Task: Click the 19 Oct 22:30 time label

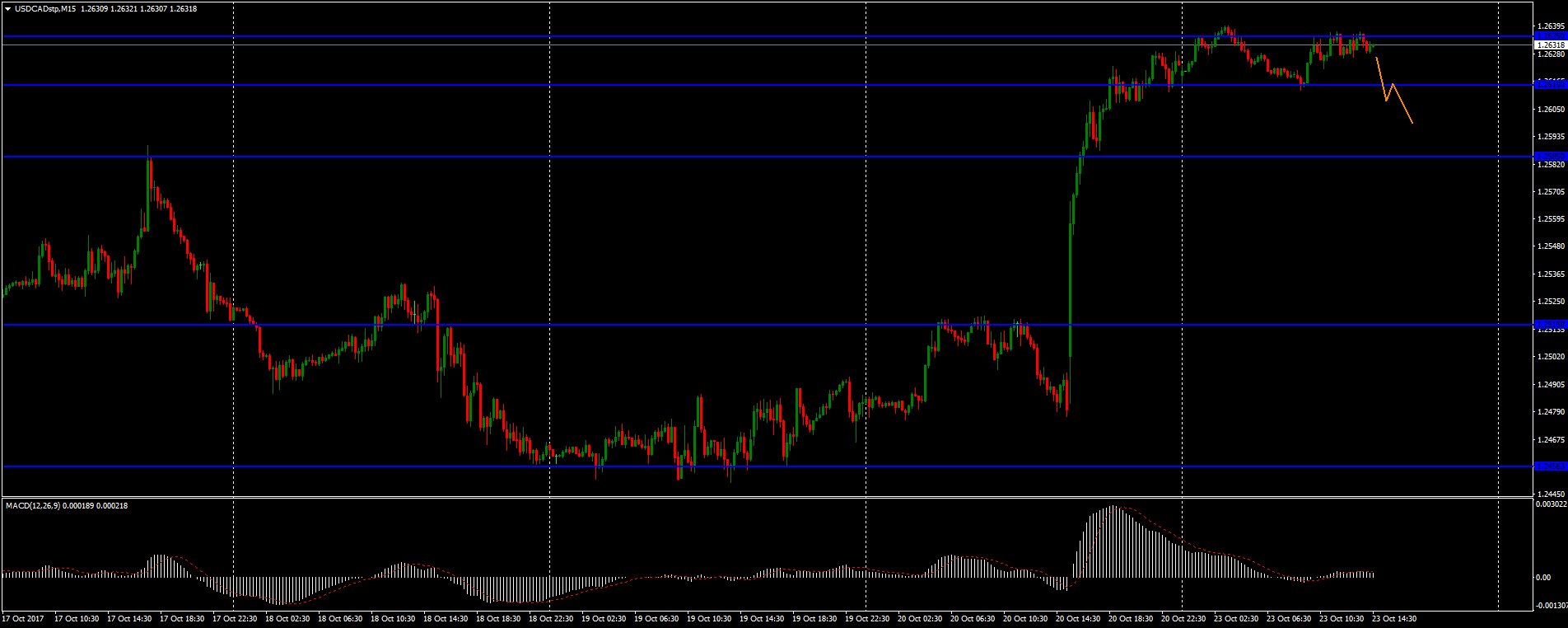Action: [867, 618]
